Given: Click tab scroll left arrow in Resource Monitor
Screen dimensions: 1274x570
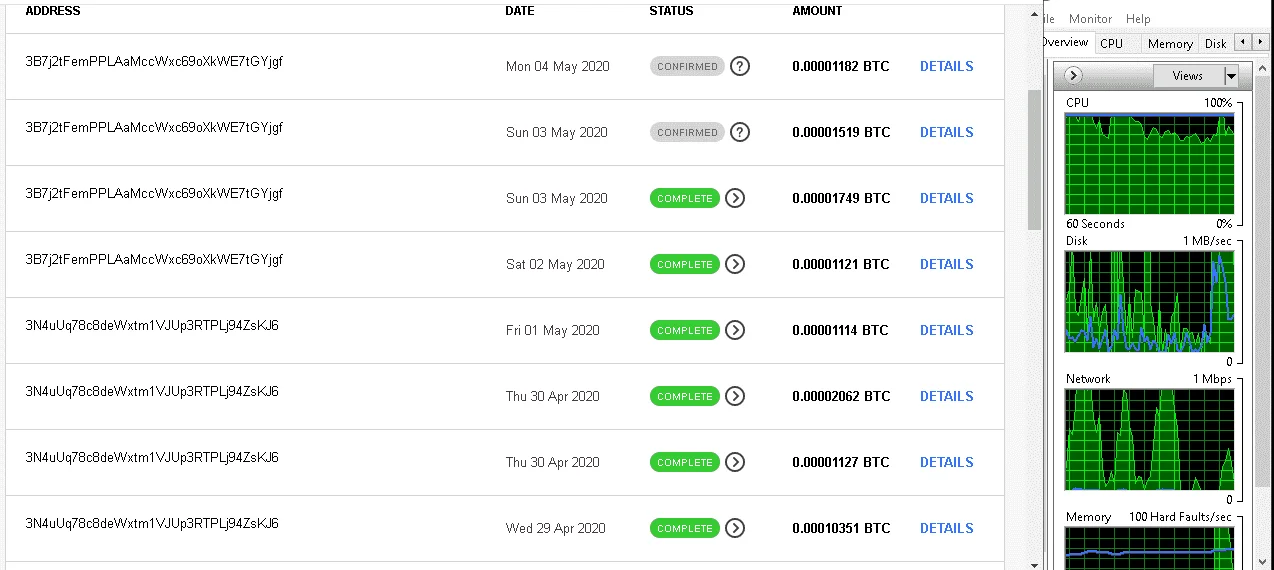Looking at the screenshot, I should (x=1238, y=42).
